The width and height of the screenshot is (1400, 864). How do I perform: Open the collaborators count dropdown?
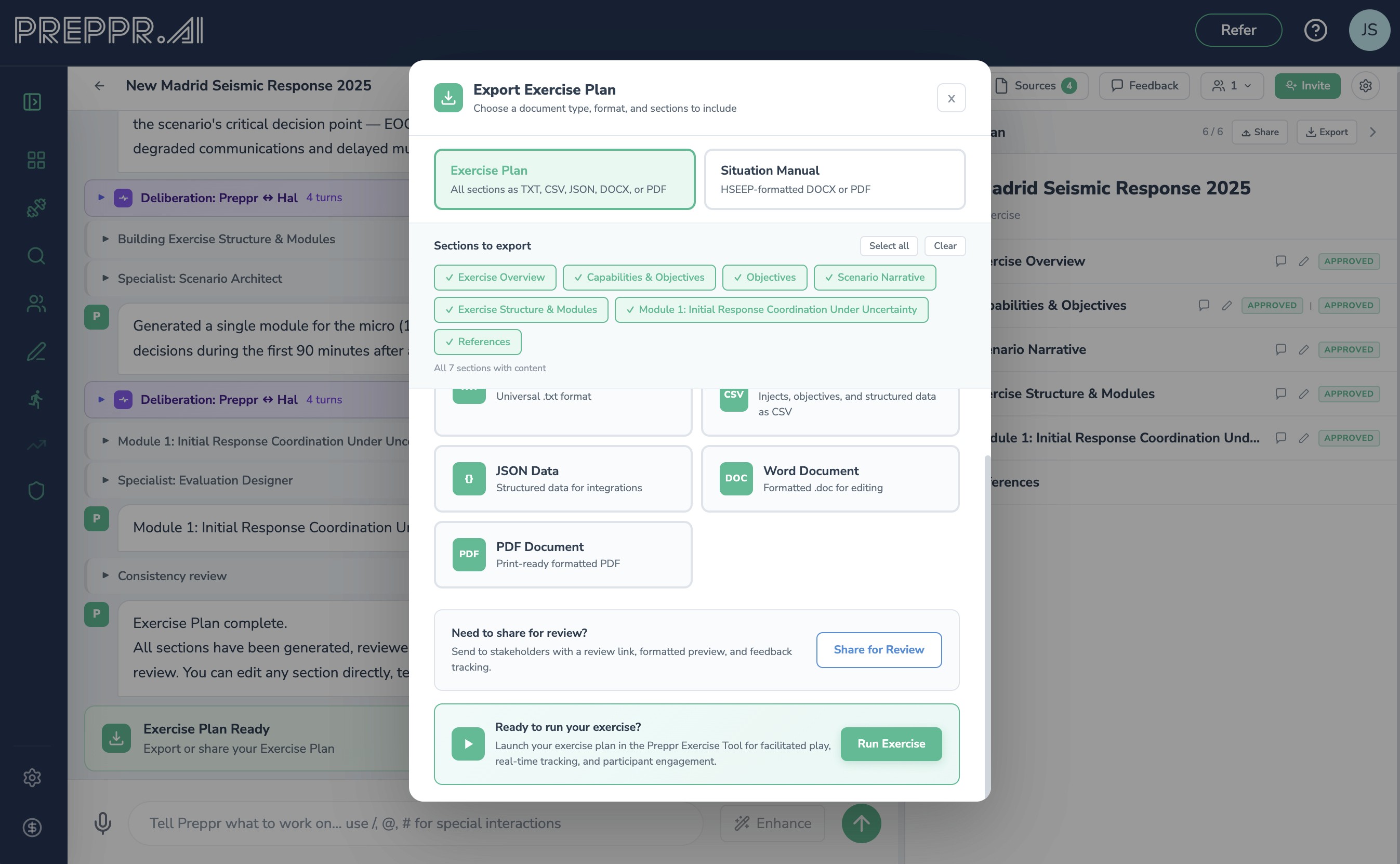(1232, 86)
